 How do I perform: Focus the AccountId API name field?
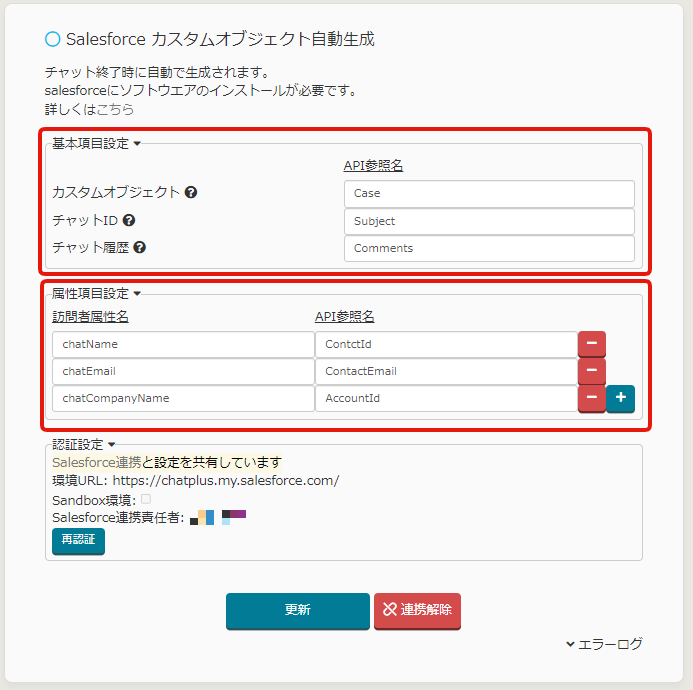[446, 398]
